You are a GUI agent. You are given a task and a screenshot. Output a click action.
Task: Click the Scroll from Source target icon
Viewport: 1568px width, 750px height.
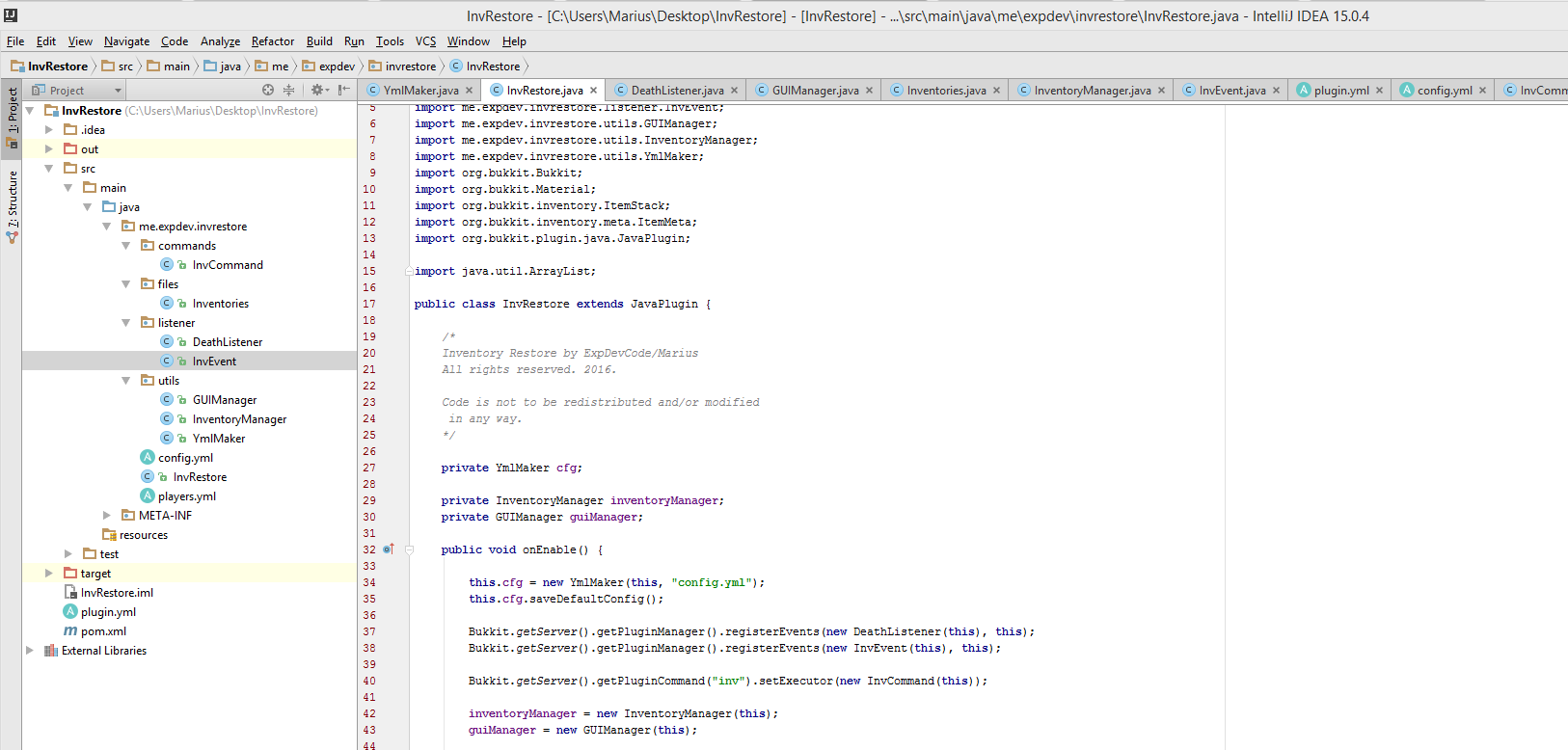click(x=268, y=90)
